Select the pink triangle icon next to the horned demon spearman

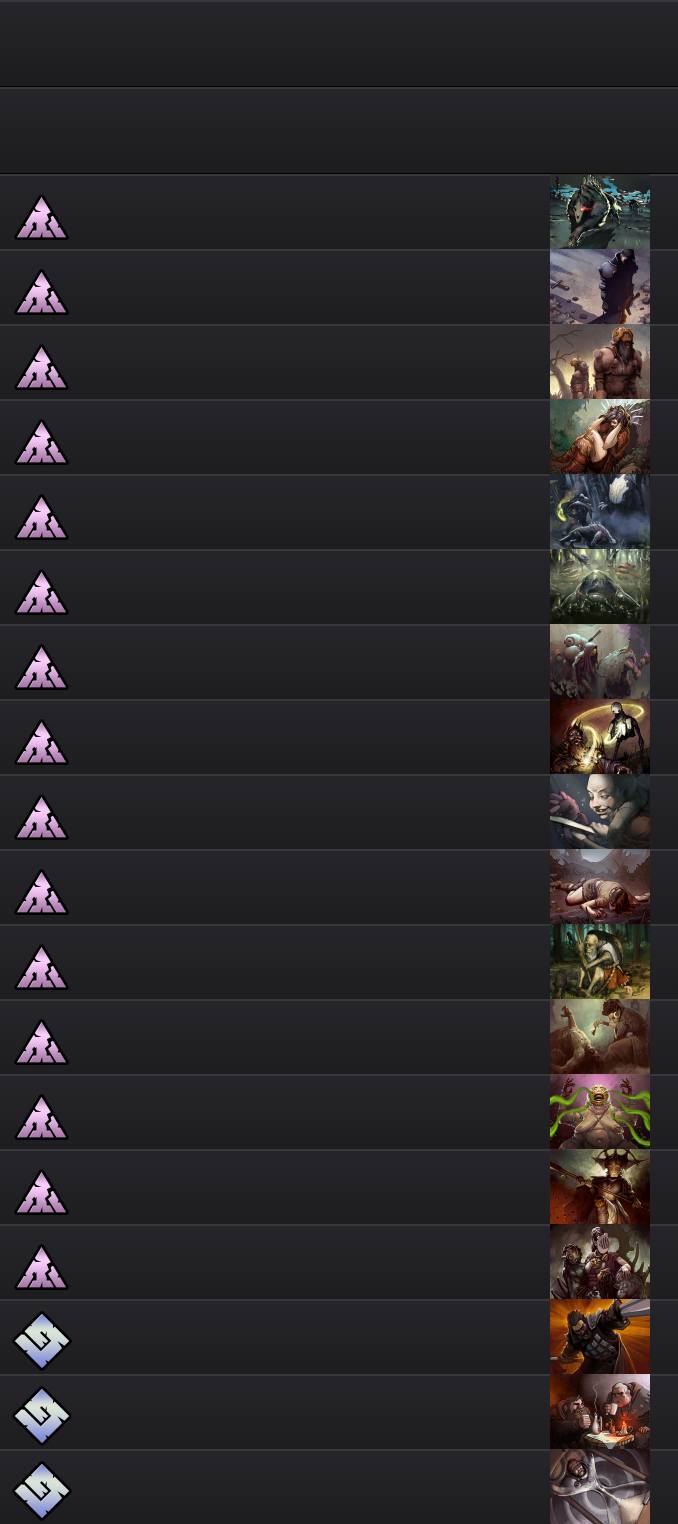(41, 1192)
